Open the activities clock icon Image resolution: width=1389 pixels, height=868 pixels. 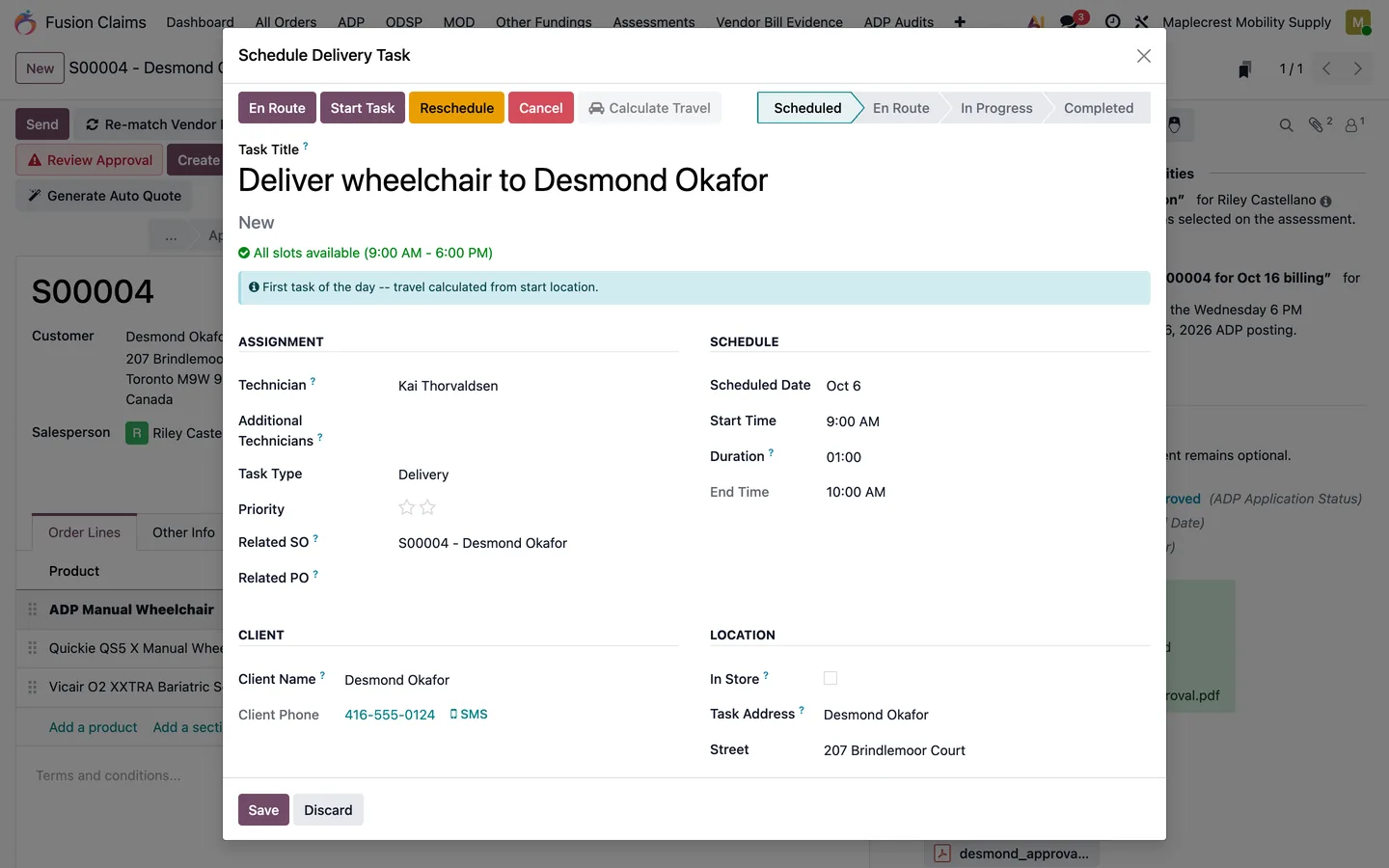click(1112, 21)
